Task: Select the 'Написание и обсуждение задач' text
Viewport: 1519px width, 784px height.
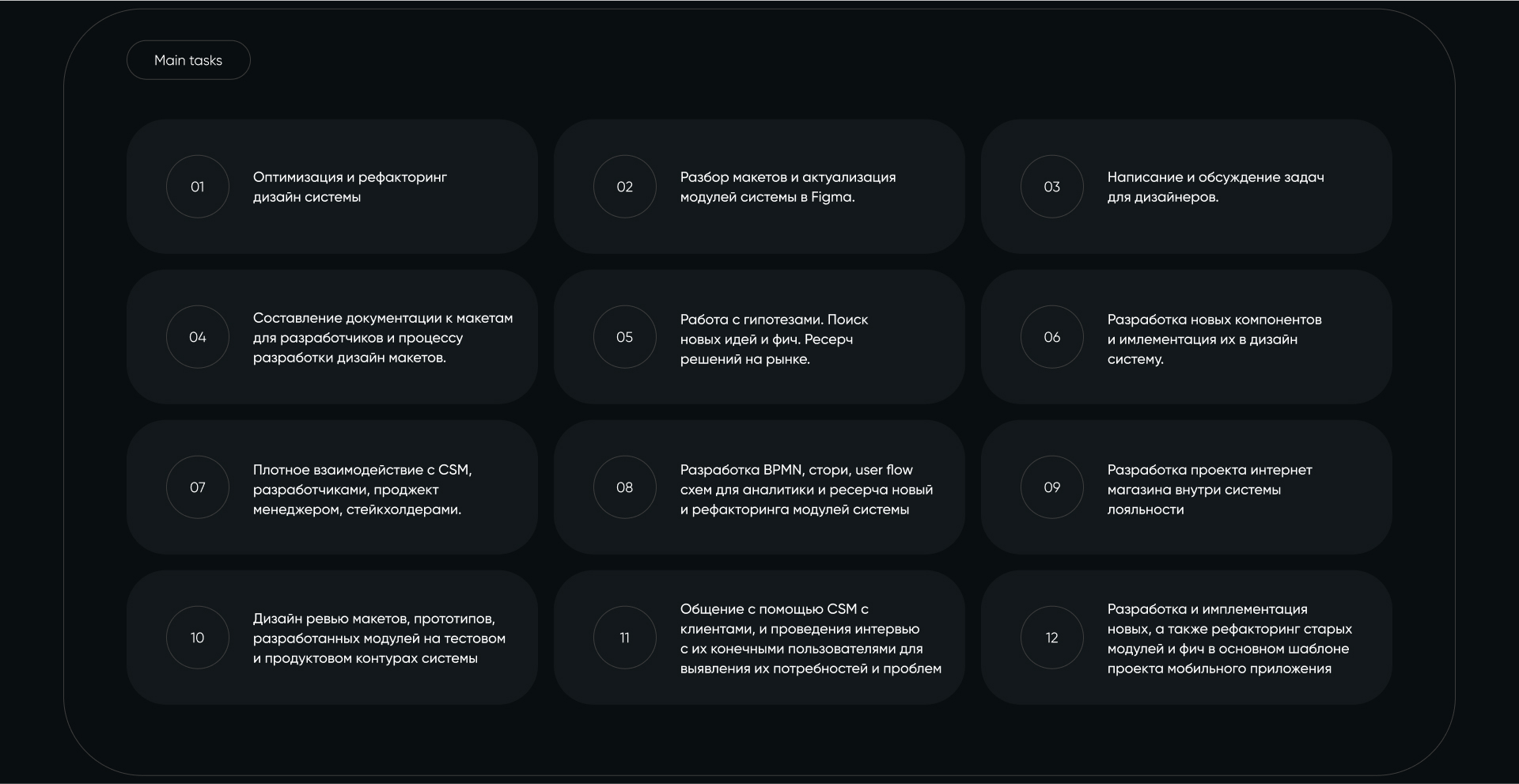Action: (1215, 187)
